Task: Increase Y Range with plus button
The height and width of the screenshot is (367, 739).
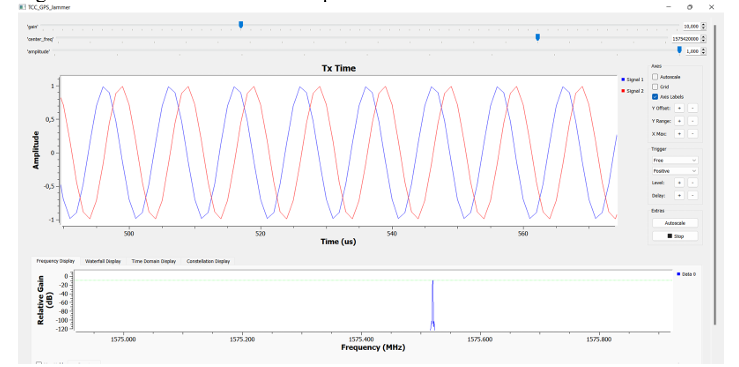Action: pyautogui.click(x=679, y=121)
